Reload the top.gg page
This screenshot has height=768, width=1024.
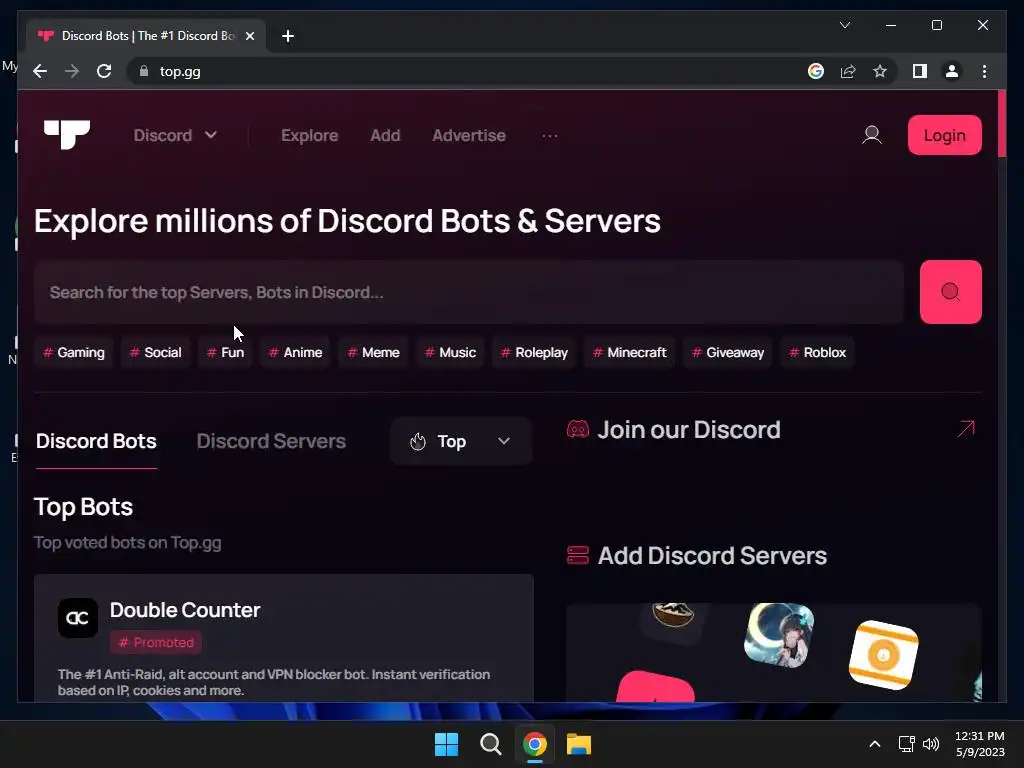pyautogui.click(x=104, y=71)
